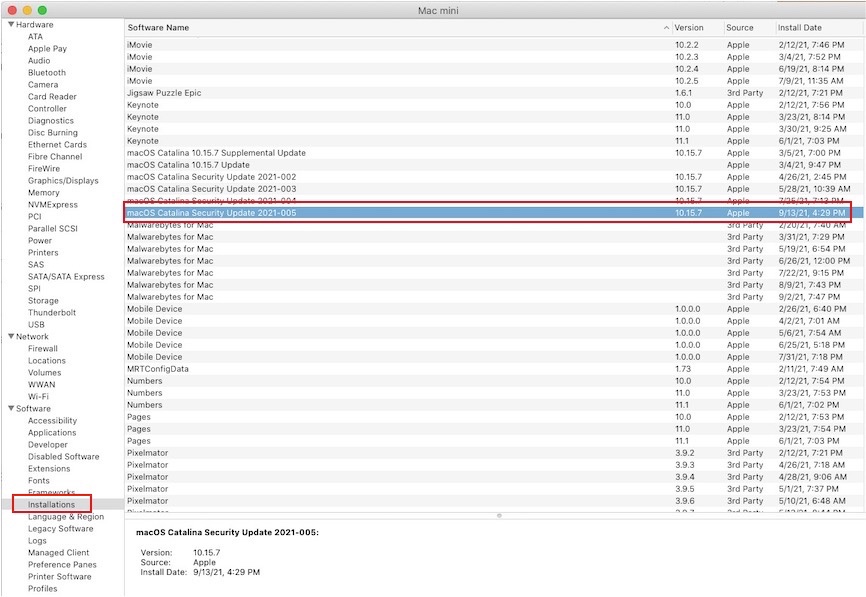
Task: Open Storage hardware info
Action: click(43, 300)
